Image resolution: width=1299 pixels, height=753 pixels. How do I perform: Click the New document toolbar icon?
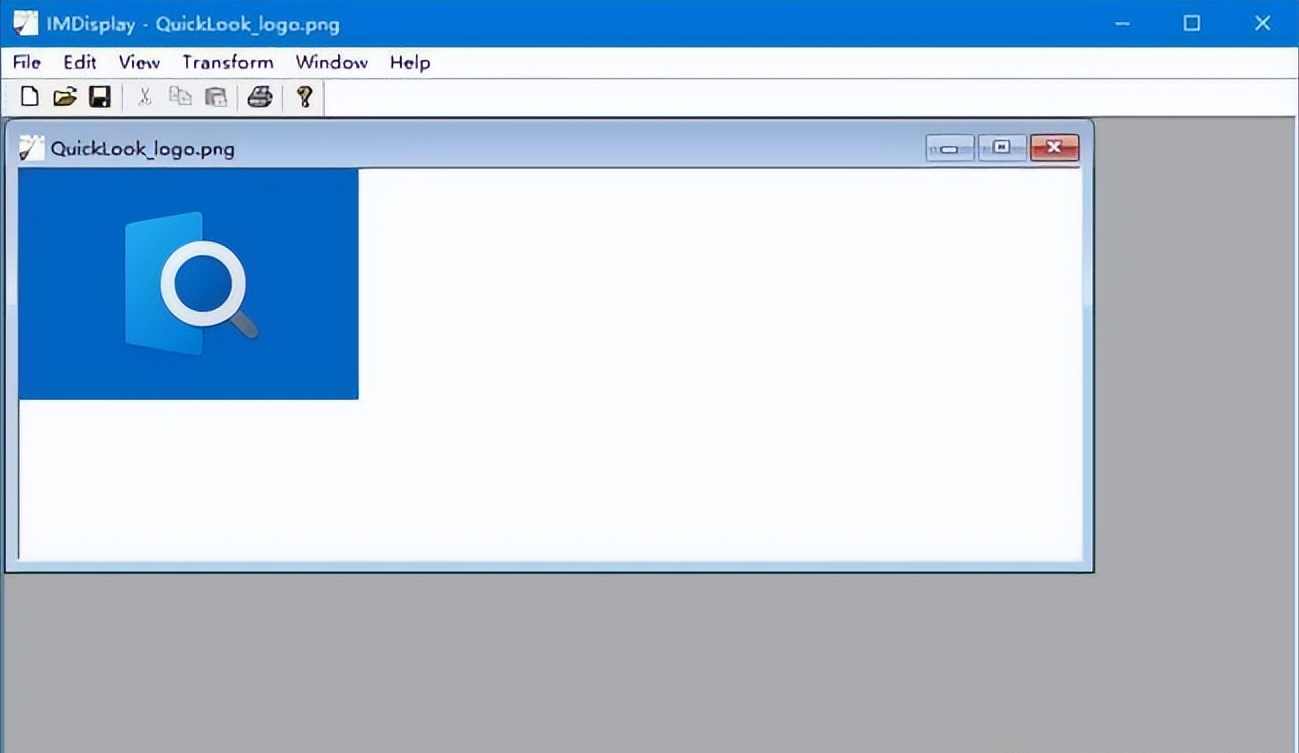click(x=30, y=97)
